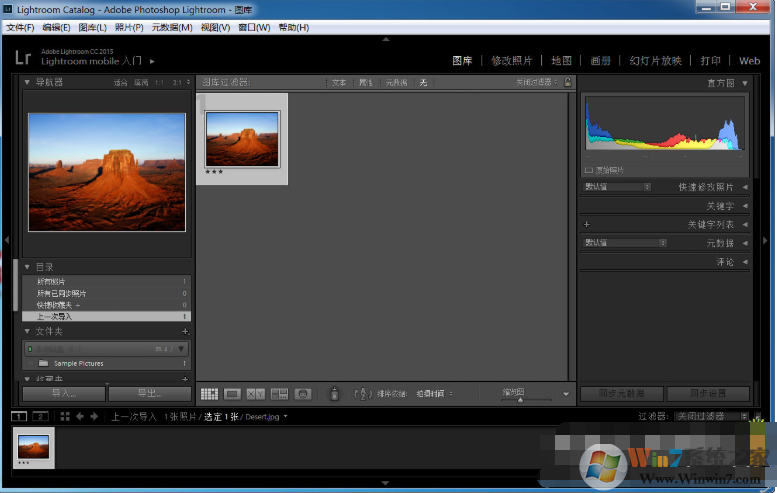The image size is (777, 493).
Task: Switch to Loupe view in toolbar
Action: [x=232, y=394]
